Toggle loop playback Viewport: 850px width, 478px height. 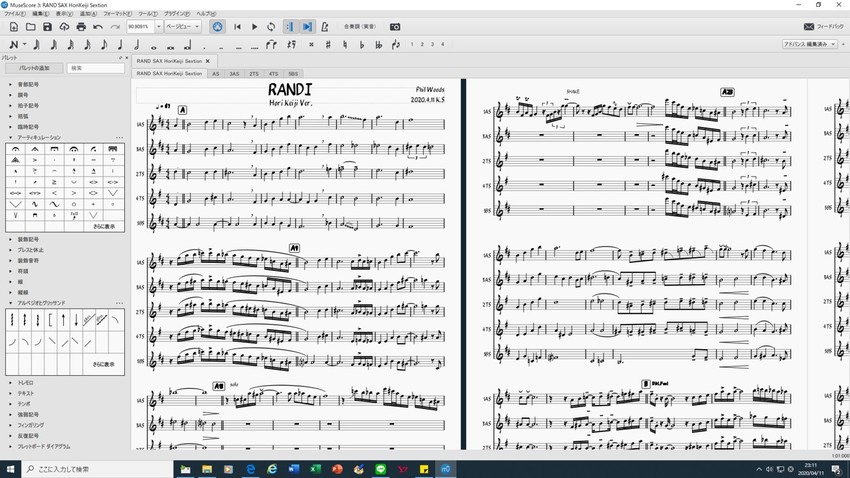click(x=271, y=27)
